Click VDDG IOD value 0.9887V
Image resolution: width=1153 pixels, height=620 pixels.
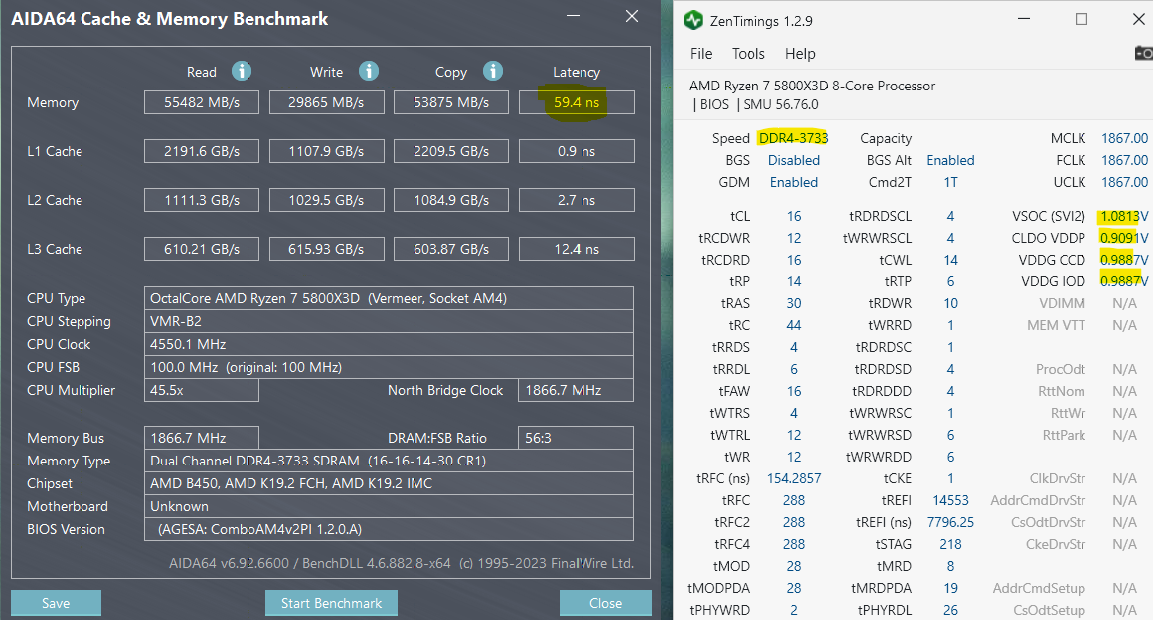coord(1124,281)
